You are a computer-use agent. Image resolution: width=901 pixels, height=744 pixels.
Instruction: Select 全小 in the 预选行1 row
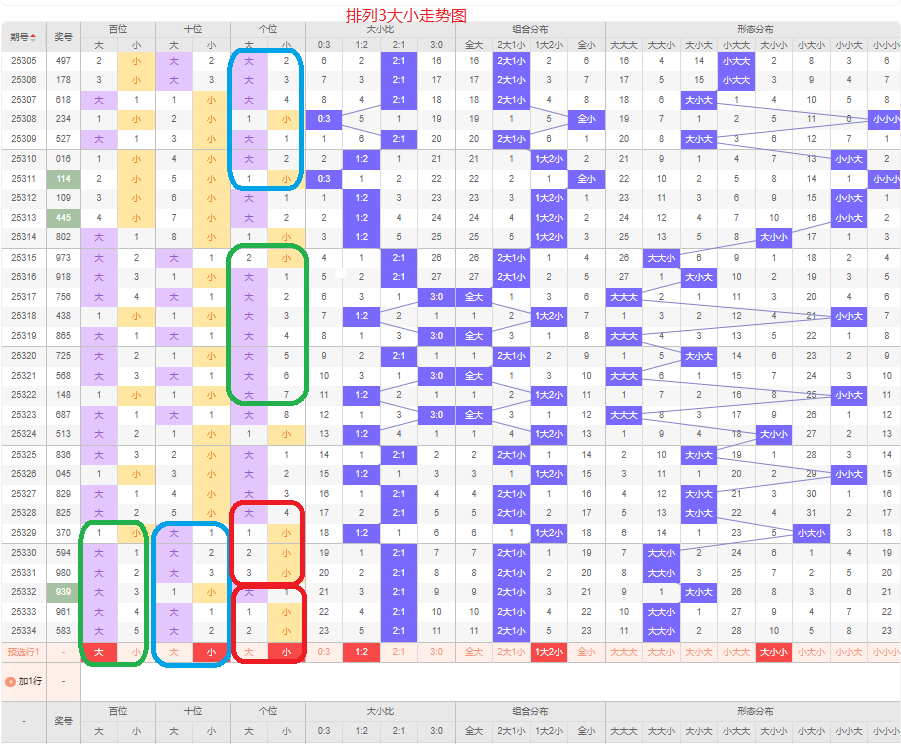point(586,652)
